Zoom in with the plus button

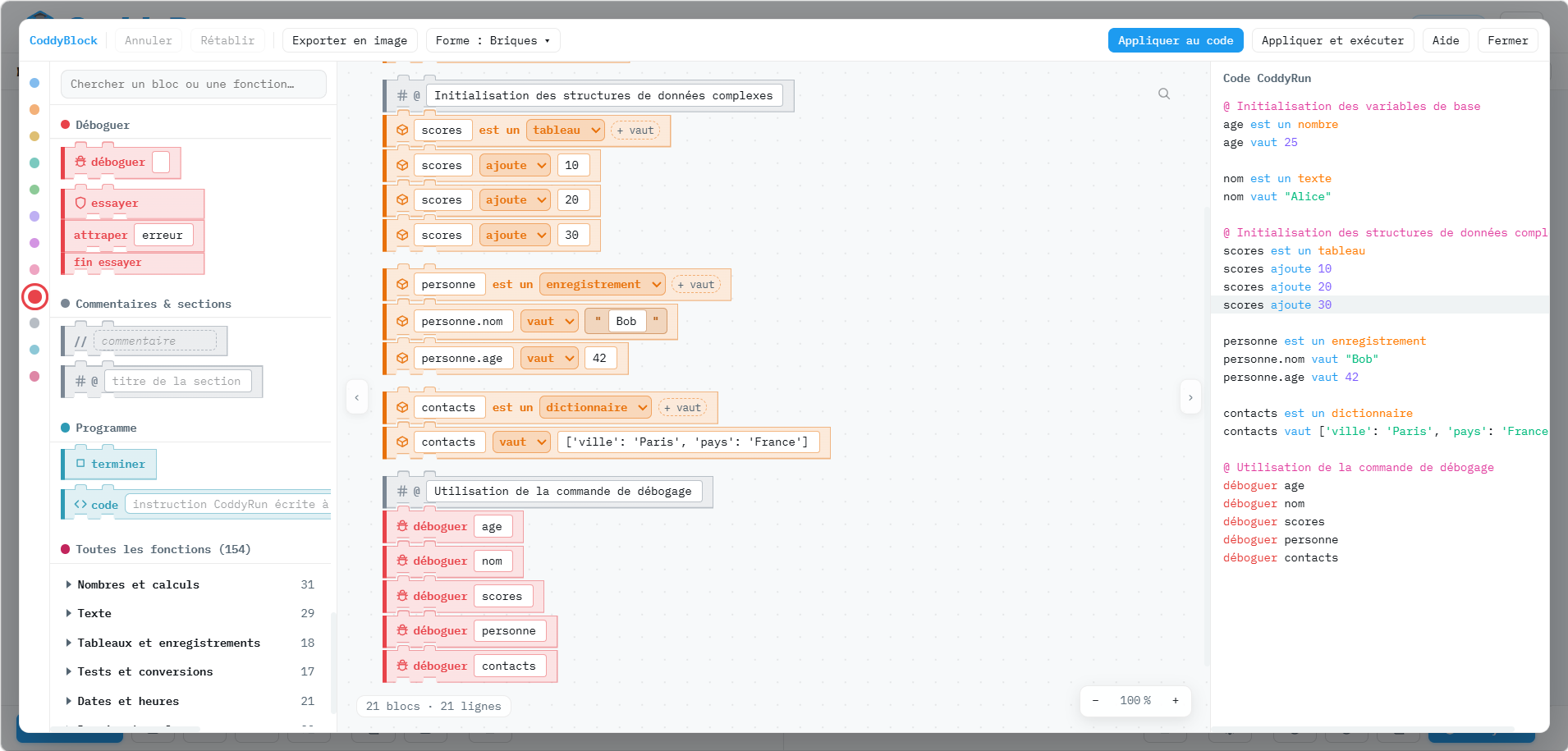[1176, 700]
